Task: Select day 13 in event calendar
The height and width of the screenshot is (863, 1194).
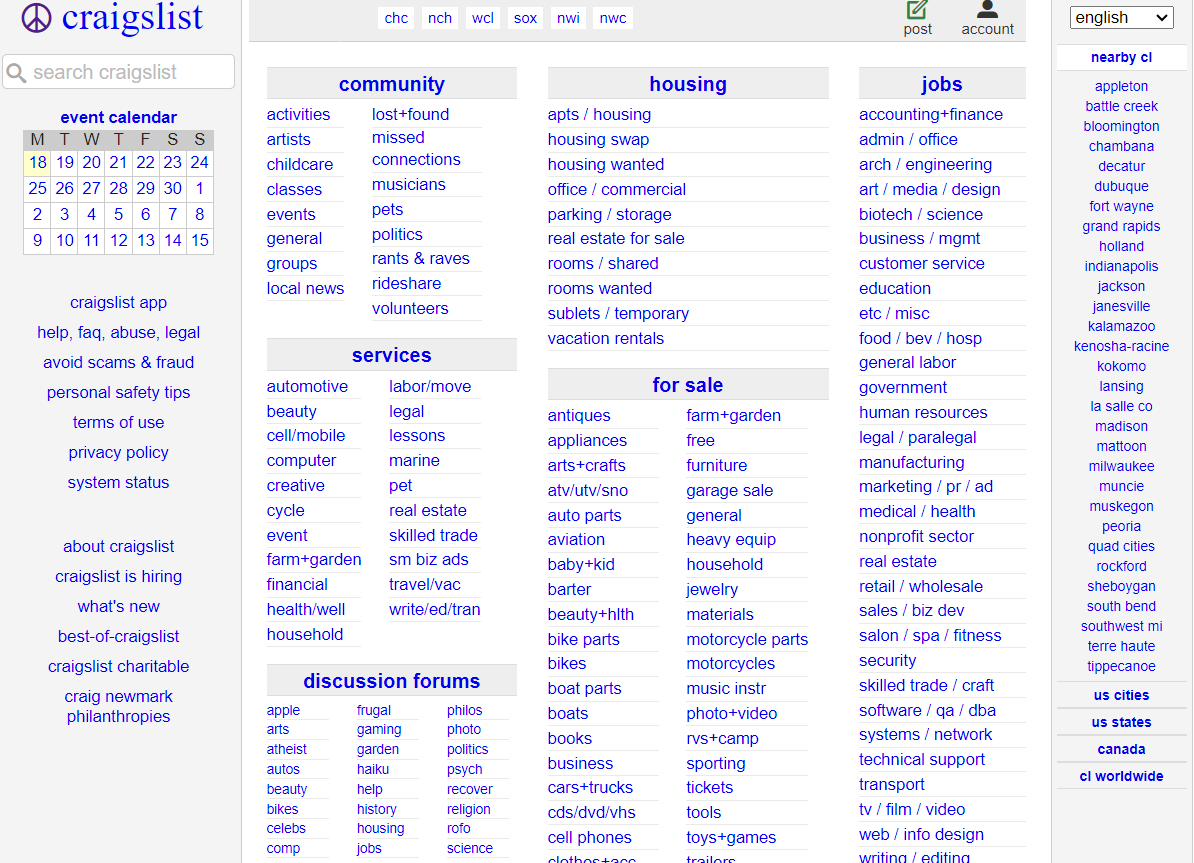Action: point(145,241)
